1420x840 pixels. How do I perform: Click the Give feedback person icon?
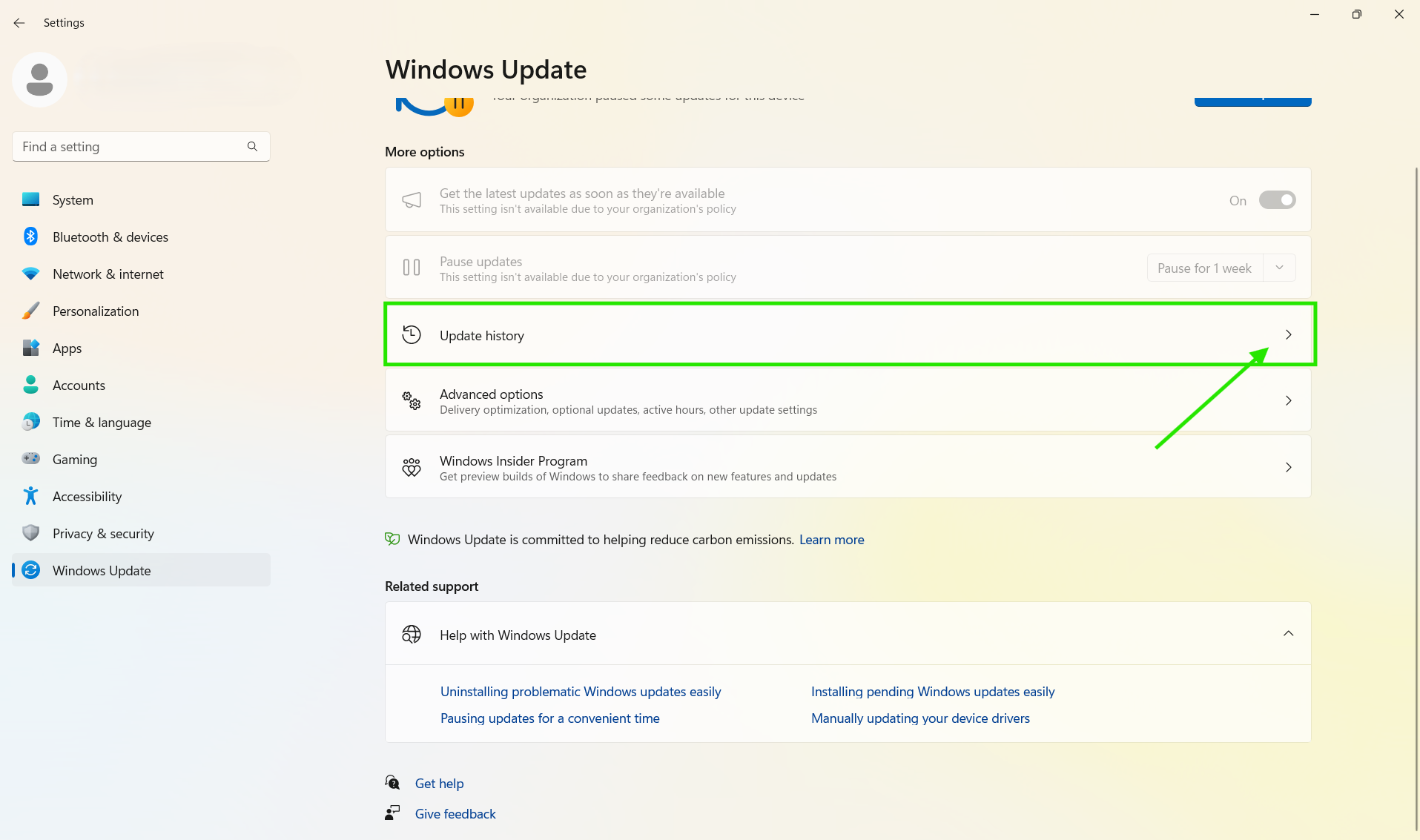[392, 813]
